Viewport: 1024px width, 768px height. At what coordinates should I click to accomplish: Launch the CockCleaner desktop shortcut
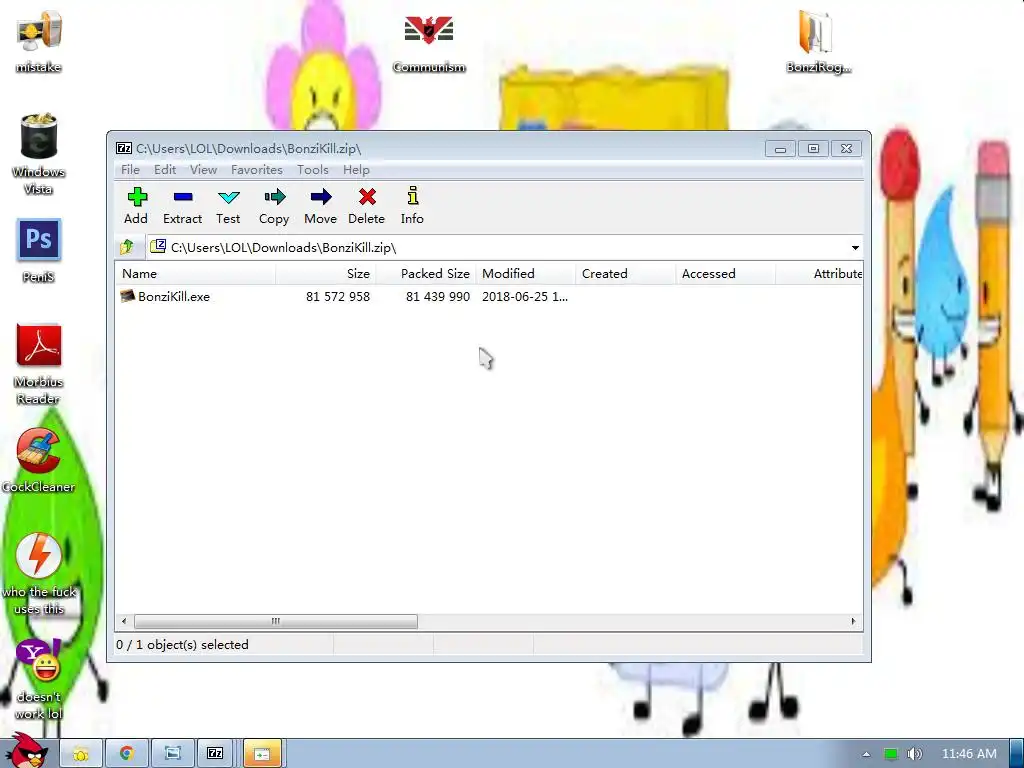[39, 460]
